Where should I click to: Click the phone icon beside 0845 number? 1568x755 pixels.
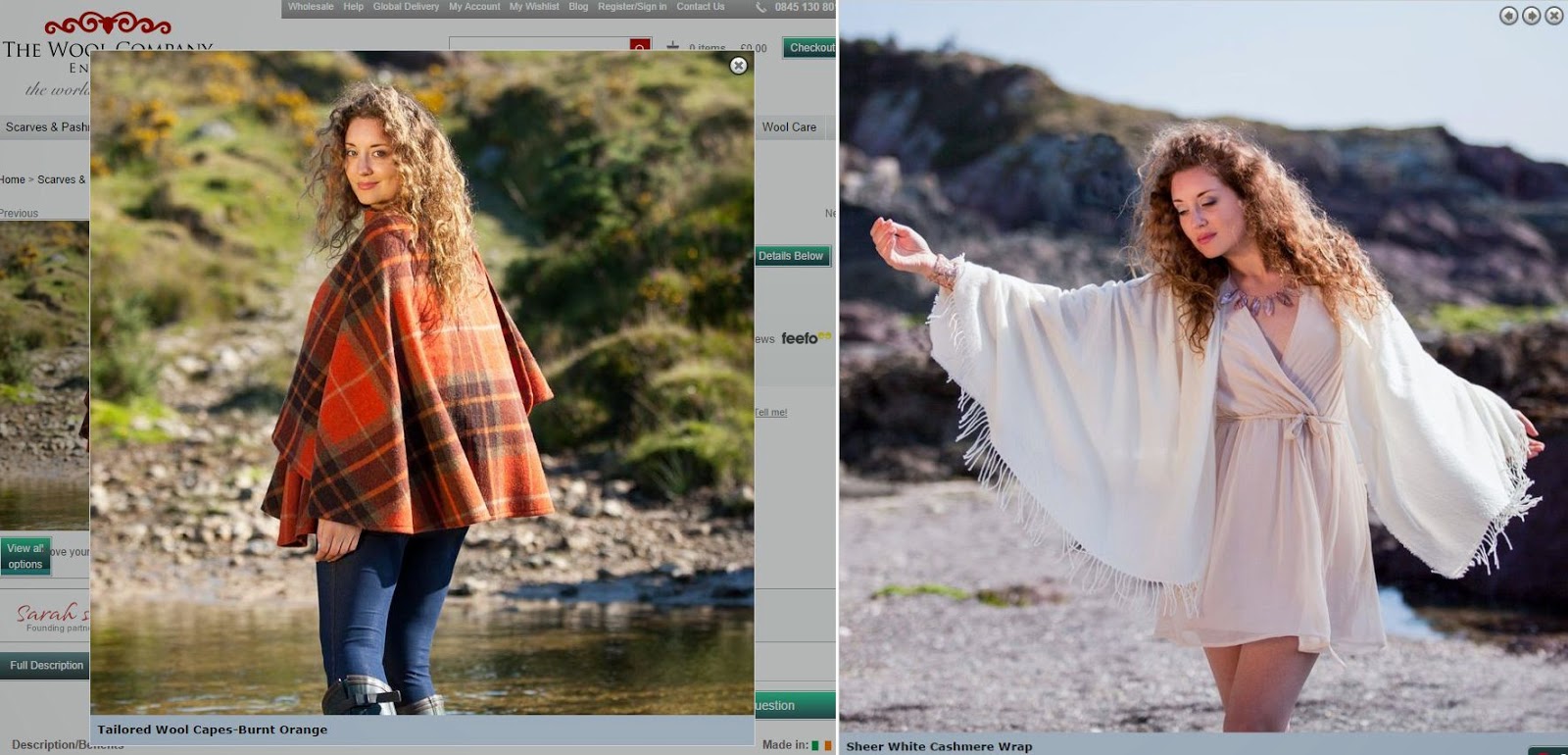[x=761, y=8]
